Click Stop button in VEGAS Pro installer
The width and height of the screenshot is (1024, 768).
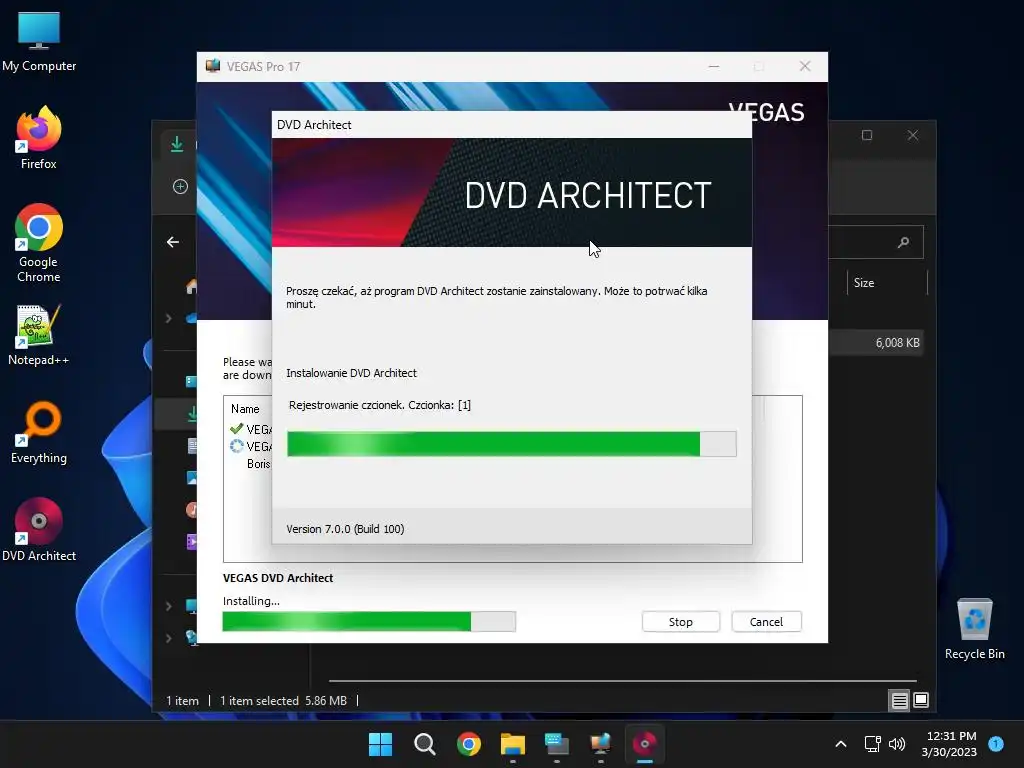click(x=680, y=622)
